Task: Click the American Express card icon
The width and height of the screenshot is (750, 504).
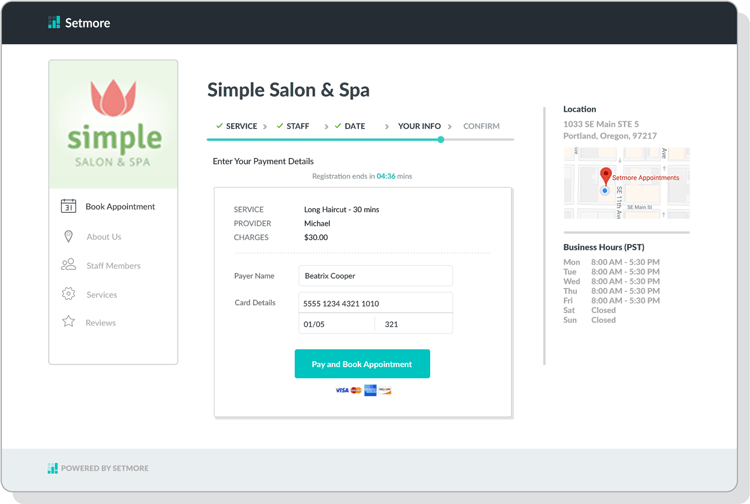Action: (370, 390)
